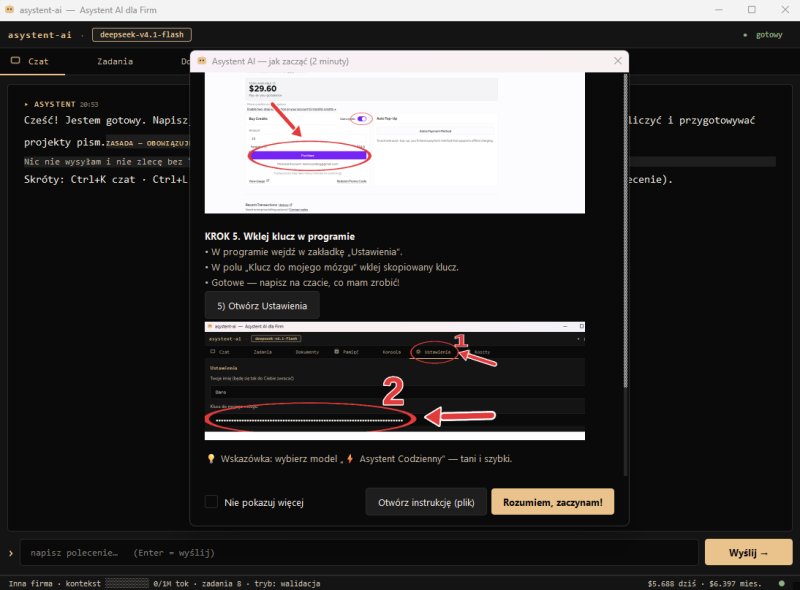Click the deepseek-v4.1-flash model badge
The image size is (800, 590).
[142, 35]
